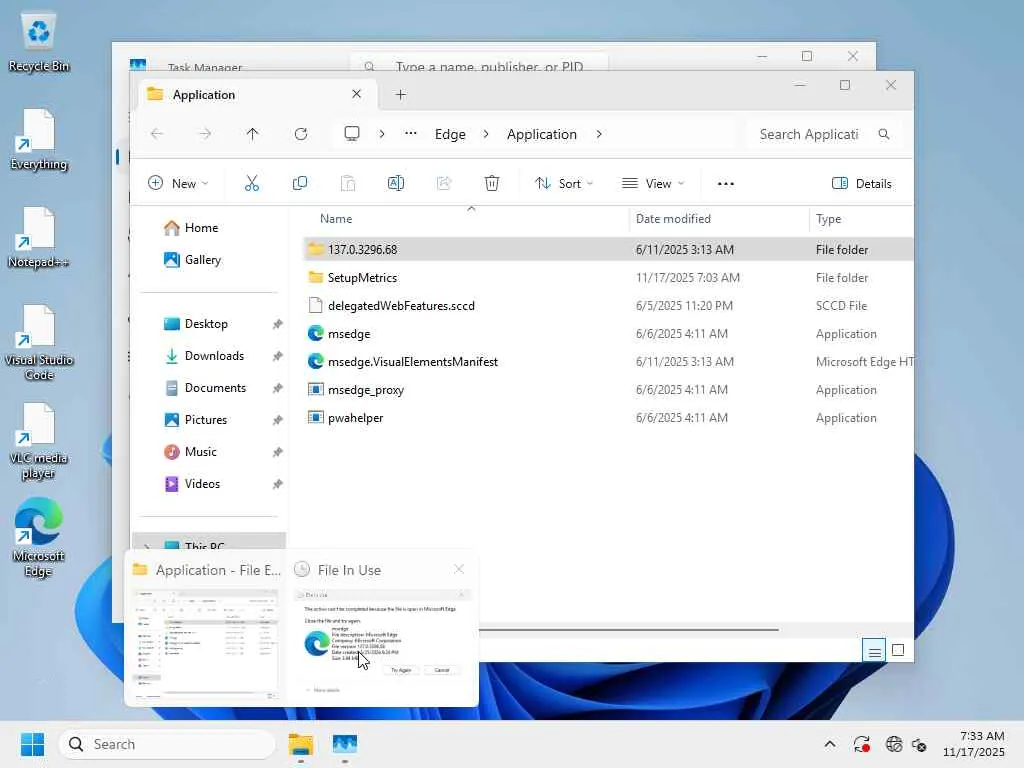Open the See more three-dot toolbar menu
The image size is (1024, 768).
[x=726, y=184]
